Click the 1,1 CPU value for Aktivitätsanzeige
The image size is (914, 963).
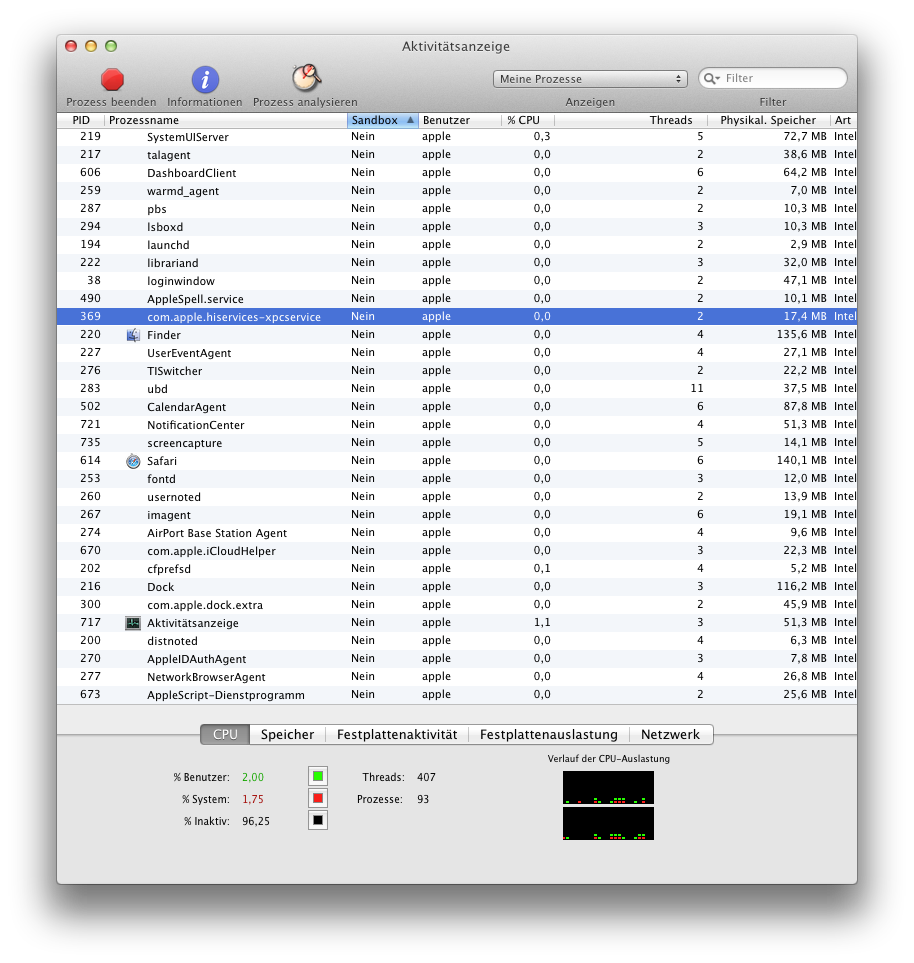pyautogui.click(x=542, y=623)
